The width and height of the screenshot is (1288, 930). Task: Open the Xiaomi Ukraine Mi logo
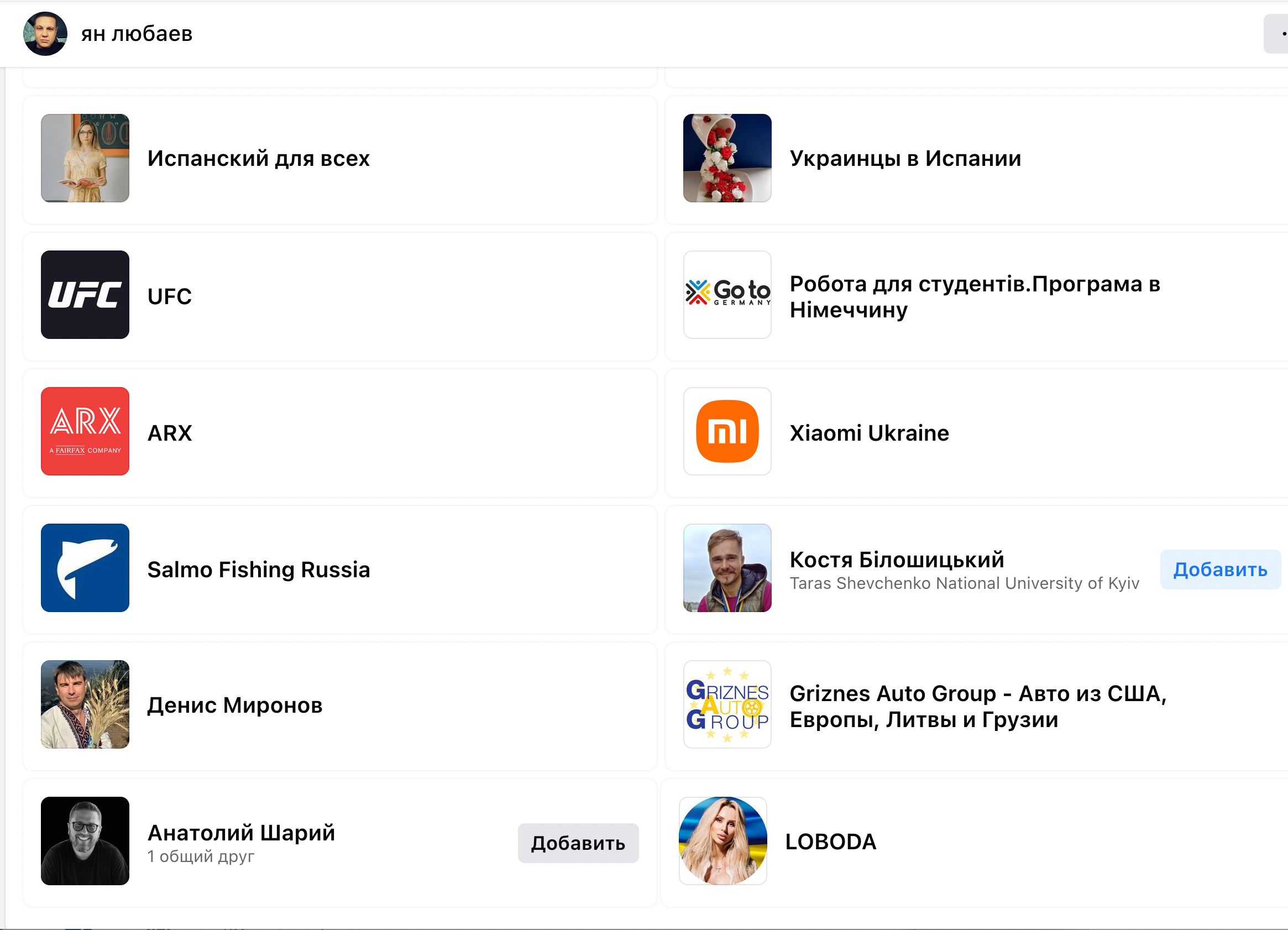coord(727,431)
